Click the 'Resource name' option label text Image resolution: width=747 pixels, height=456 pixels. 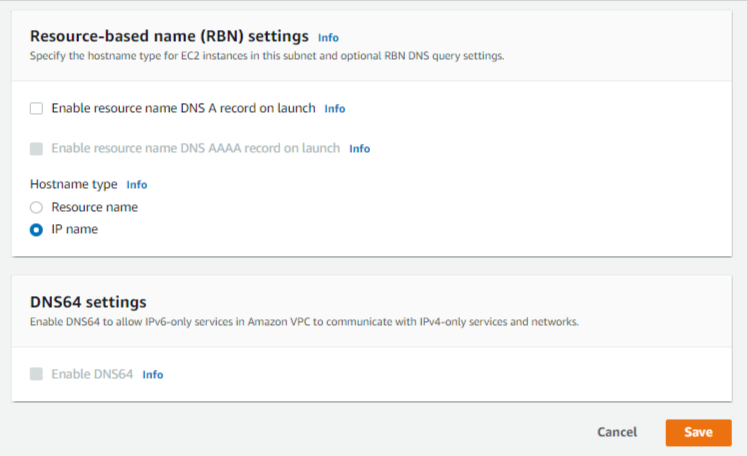coord(94,207)
